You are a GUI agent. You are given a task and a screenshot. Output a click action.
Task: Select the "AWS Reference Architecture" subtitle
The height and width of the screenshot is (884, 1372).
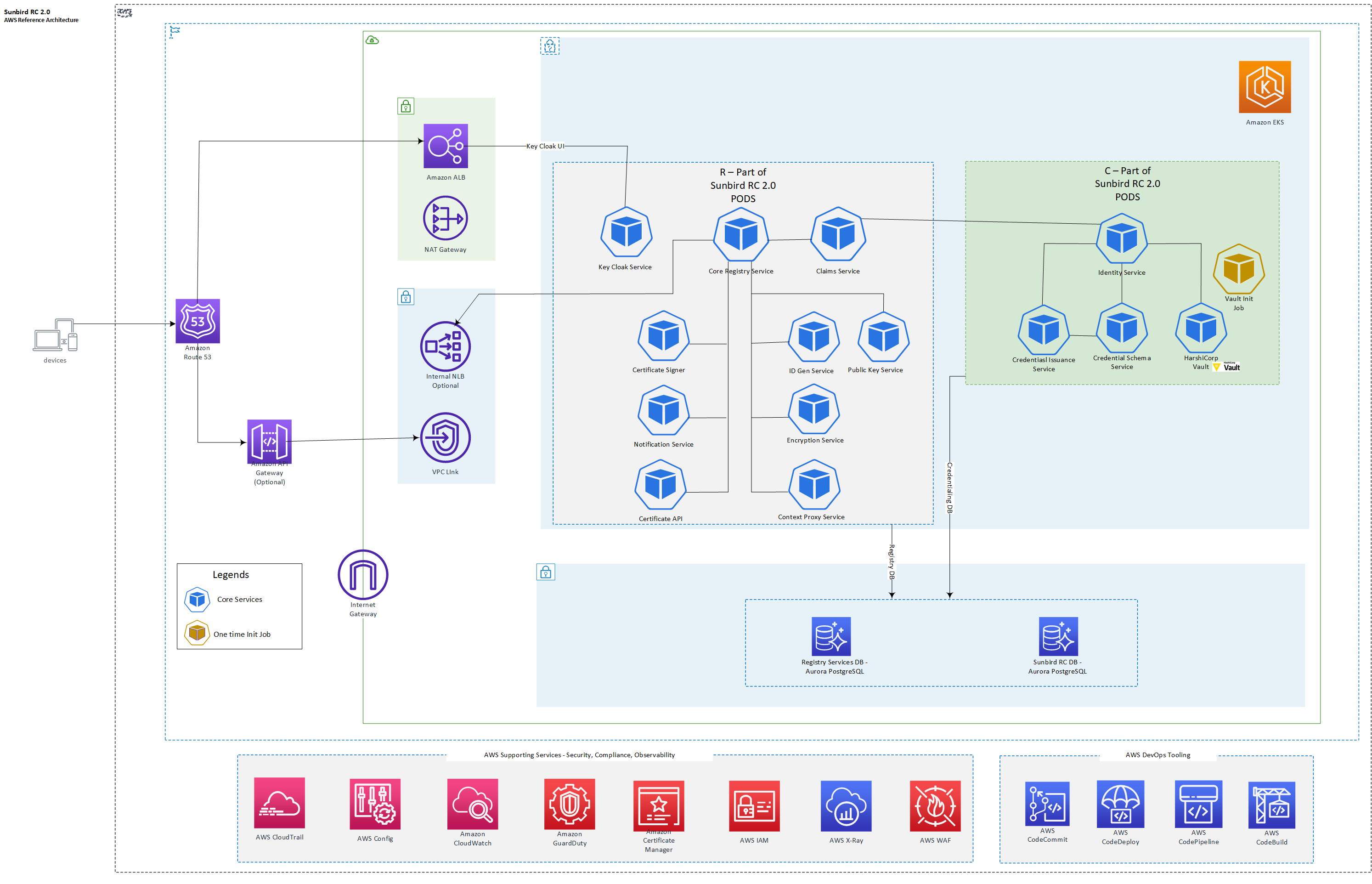click(x=41, y=19)
